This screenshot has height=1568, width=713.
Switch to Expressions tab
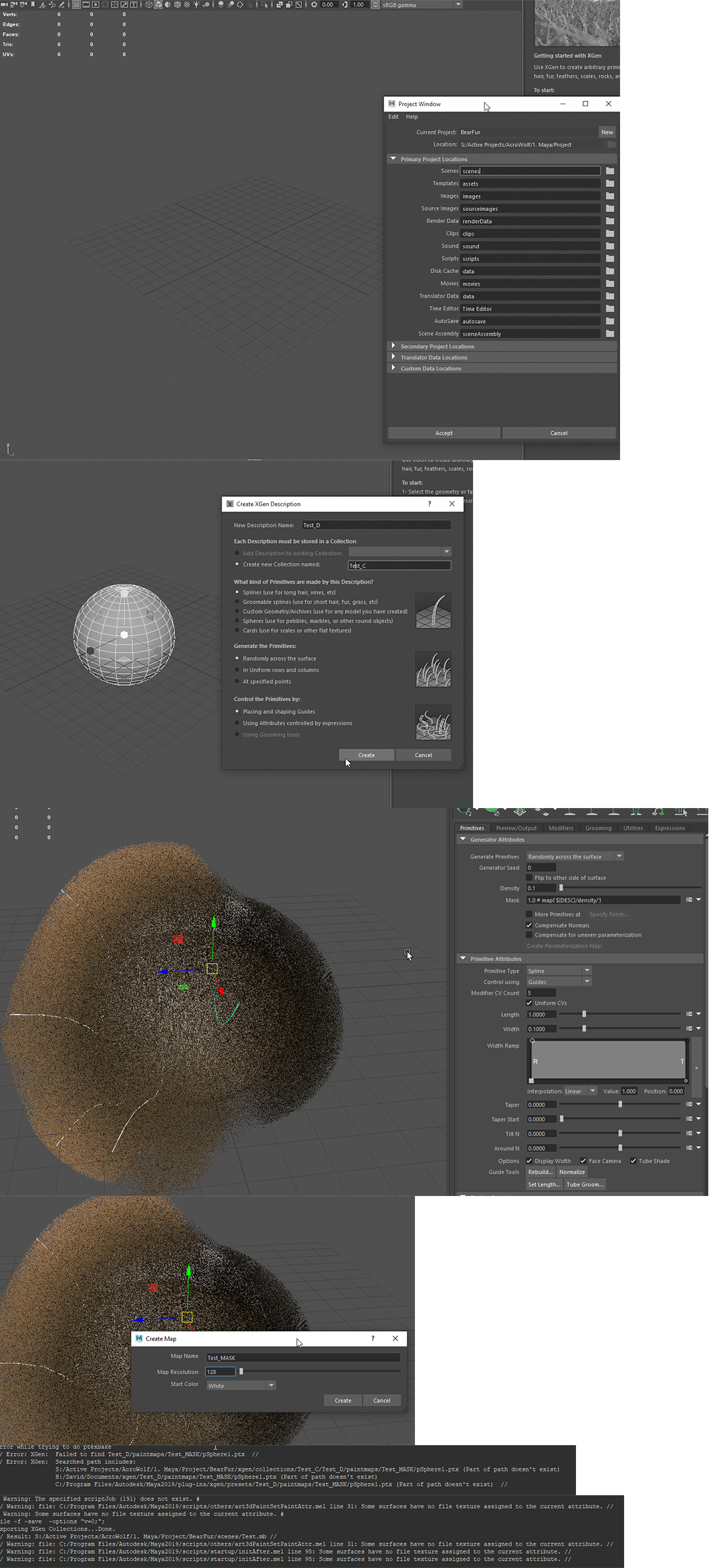point(670,828)
